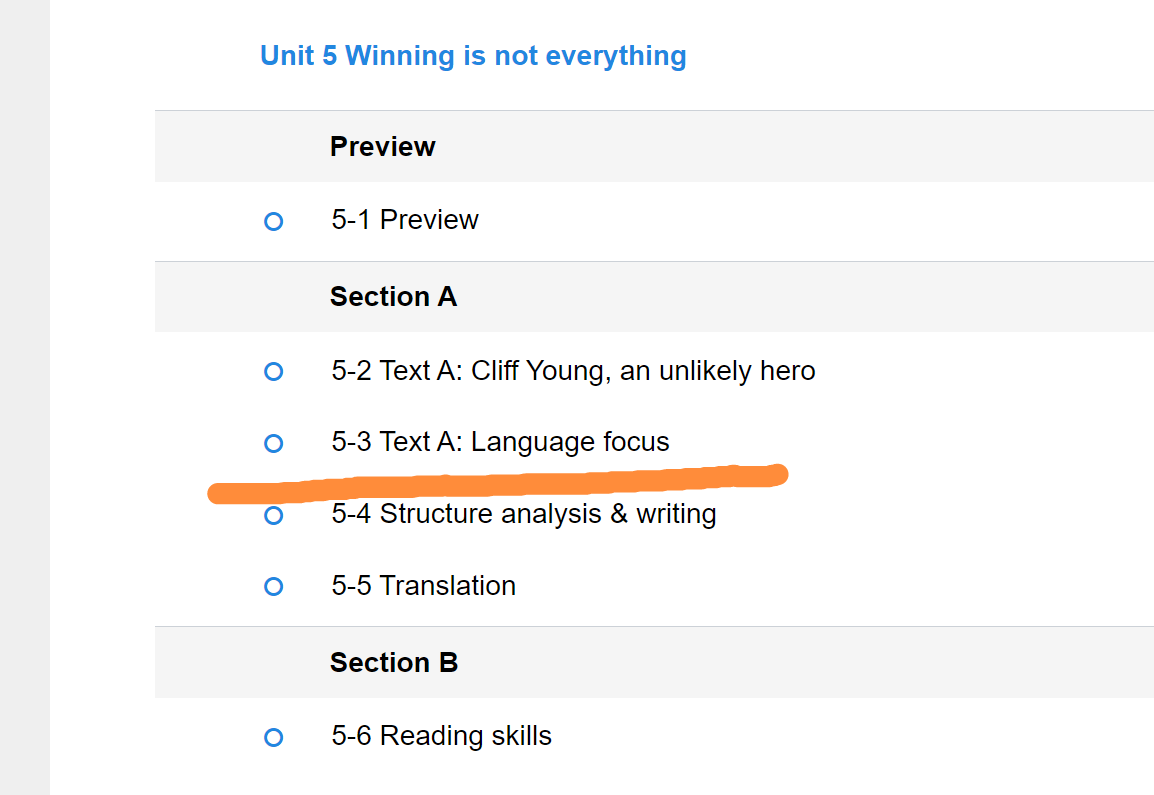Select the circle marker beside Reading skills

pos(273,738)
